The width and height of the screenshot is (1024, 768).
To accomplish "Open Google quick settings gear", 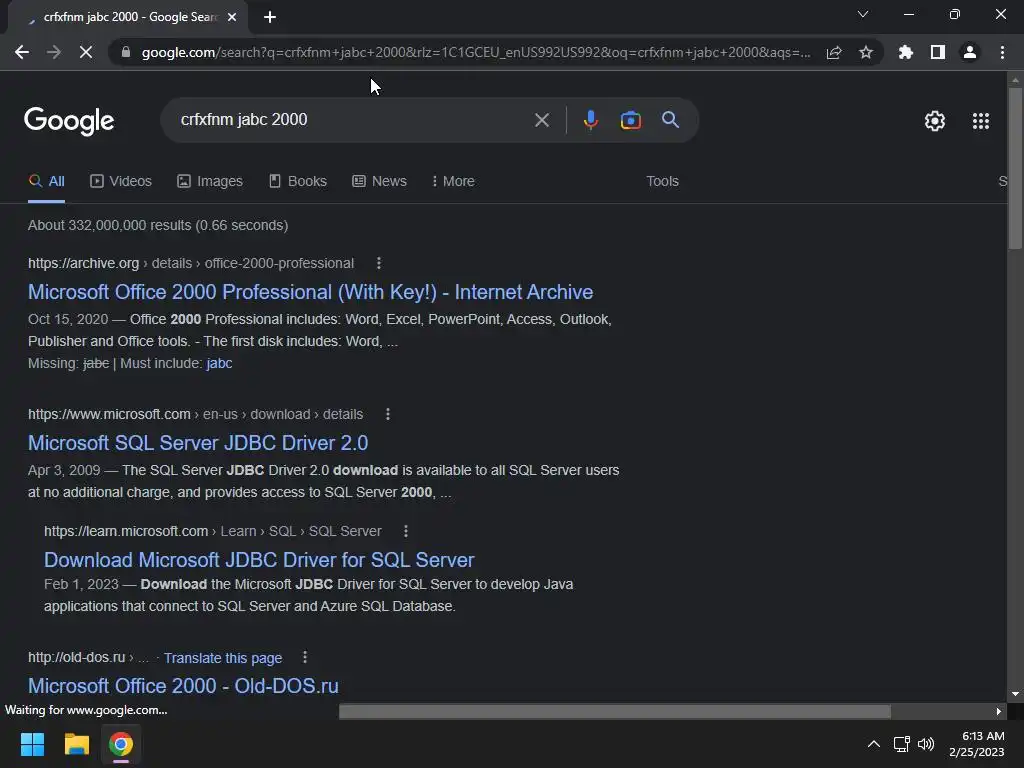I will point(935,121).
